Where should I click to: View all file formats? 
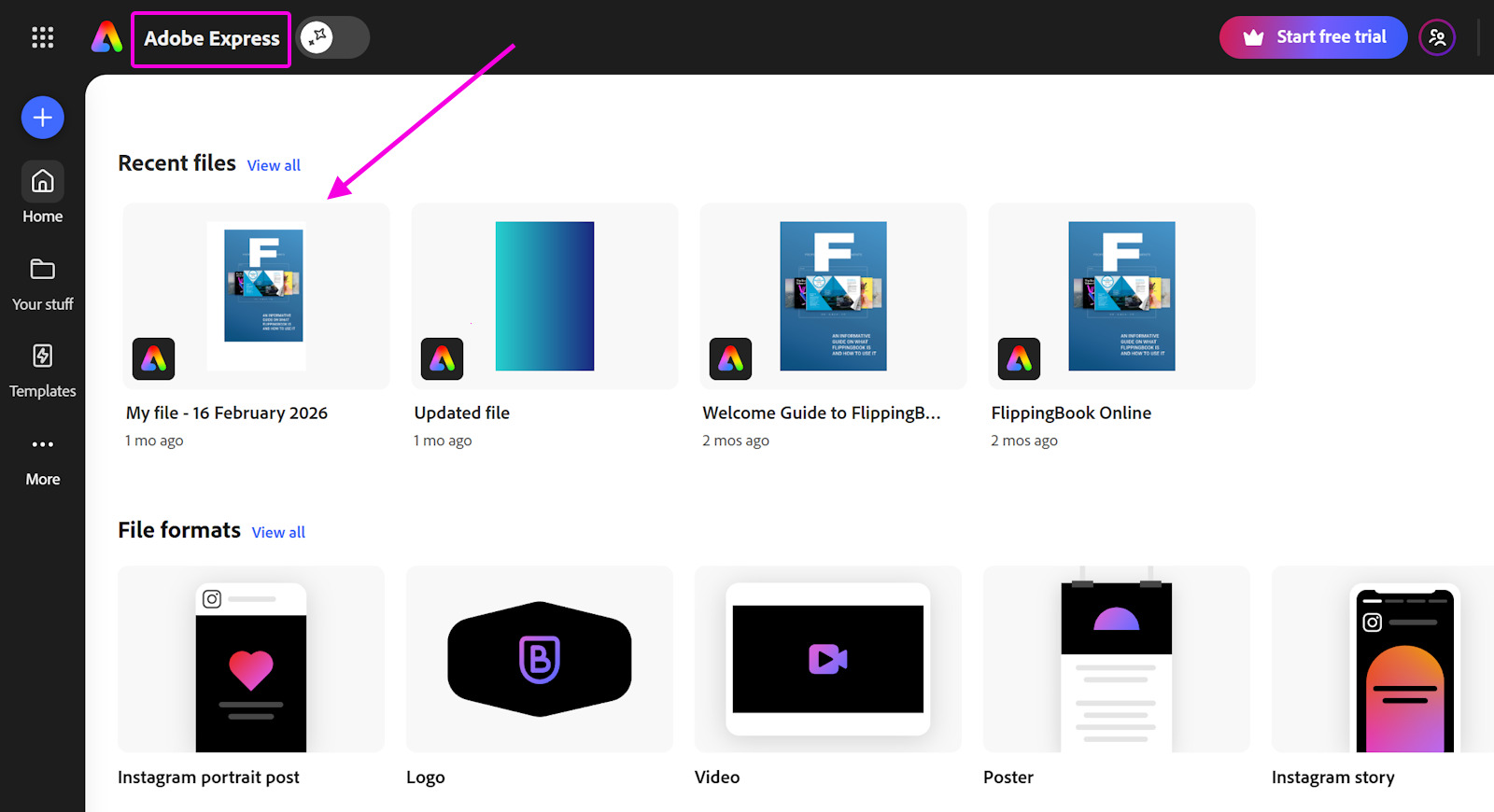point(278,532)
